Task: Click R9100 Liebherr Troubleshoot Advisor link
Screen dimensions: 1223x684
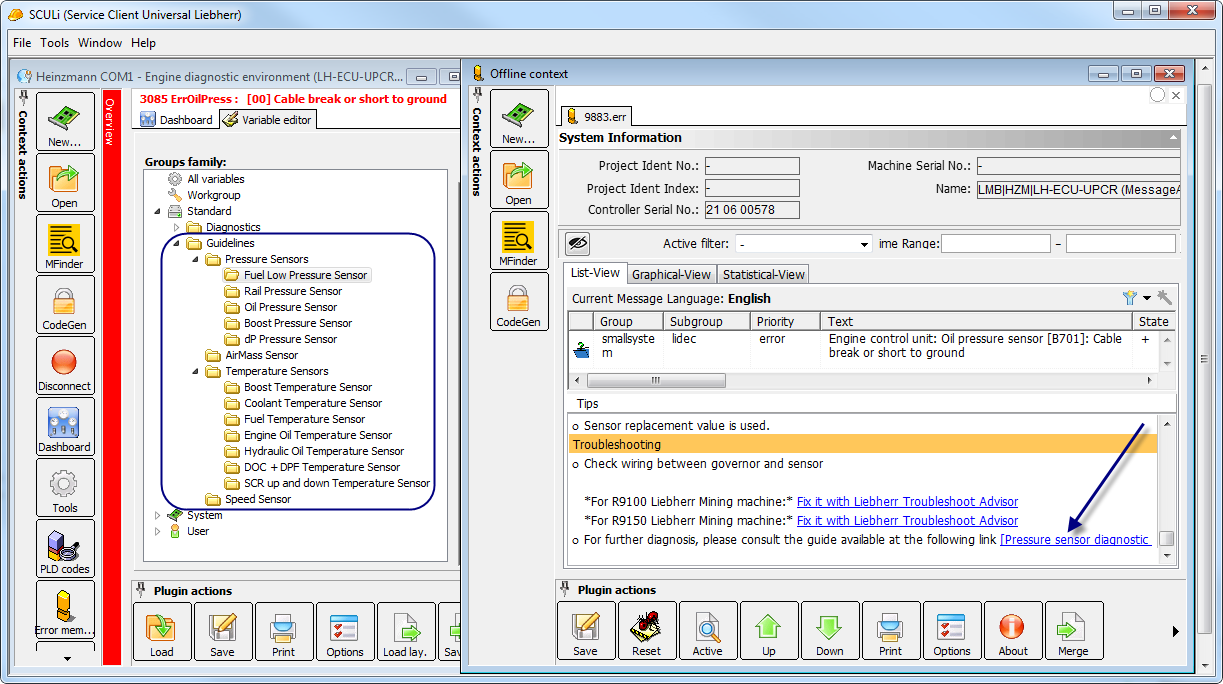Action: (907, 501)
